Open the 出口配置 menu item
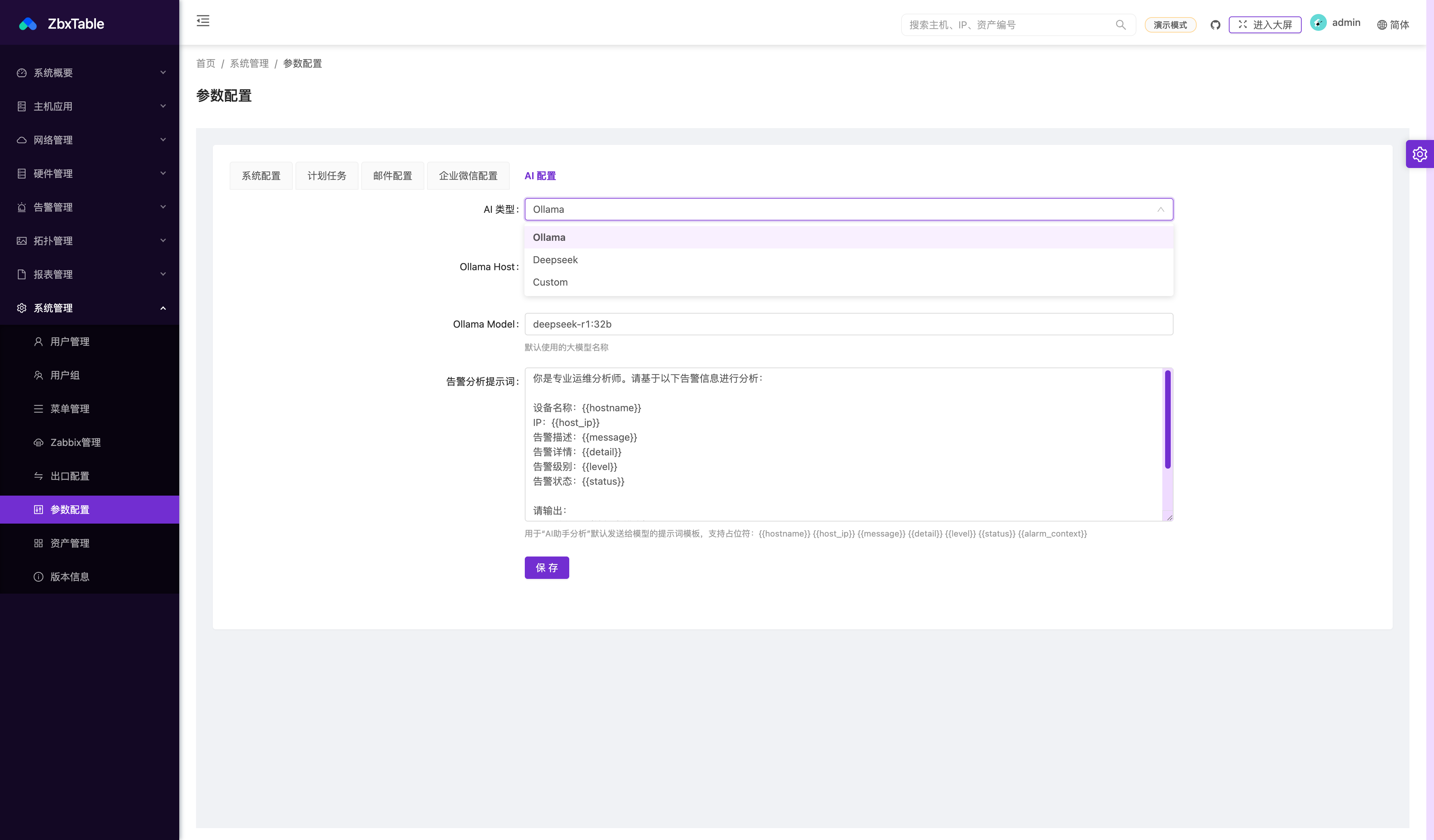Image resolution: width=1434 pixels, height=840 pixels. coord(89,475)
